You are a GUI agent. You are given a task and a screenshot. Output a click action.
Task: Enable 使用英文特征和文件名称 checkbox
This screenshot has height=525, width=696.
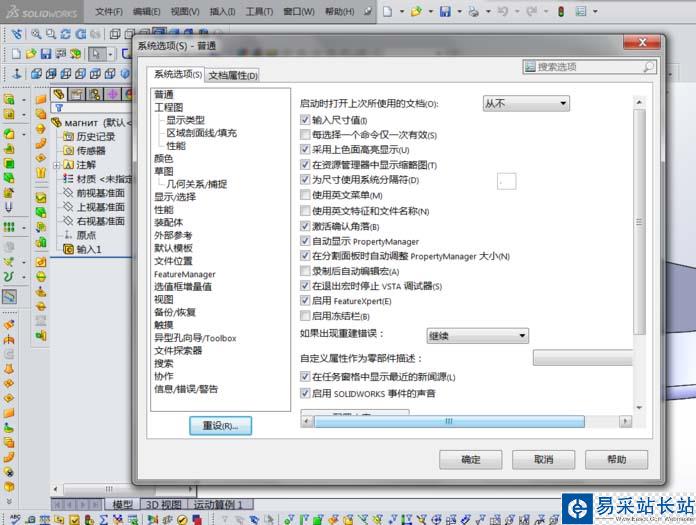(x=305, y=210)
